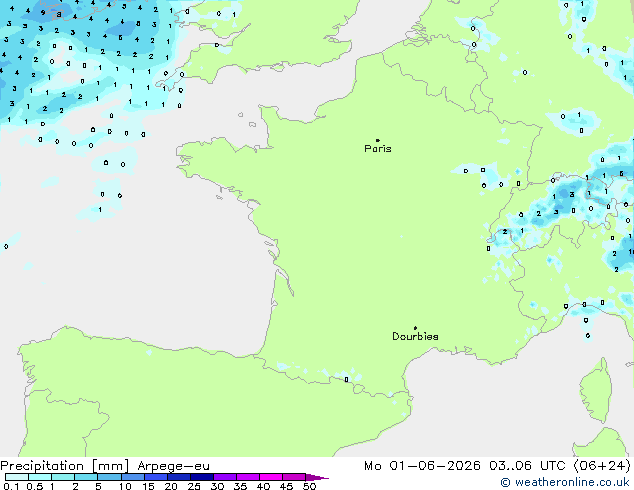Click the 'Precipitation [mm]' title text
This screenshot has height=490, width=634.
coord(65,466)
